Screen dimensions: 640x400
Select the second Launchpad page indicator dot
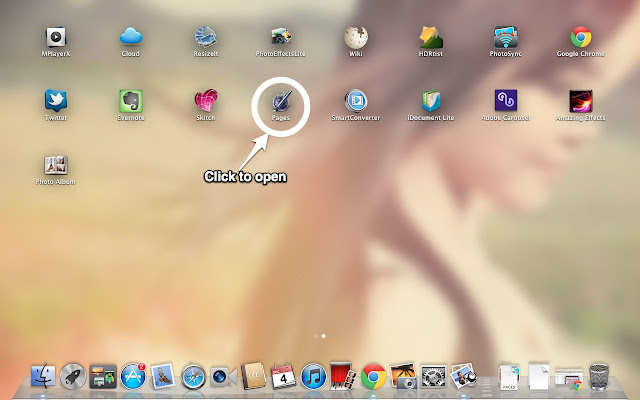click(x=323, y=336)
